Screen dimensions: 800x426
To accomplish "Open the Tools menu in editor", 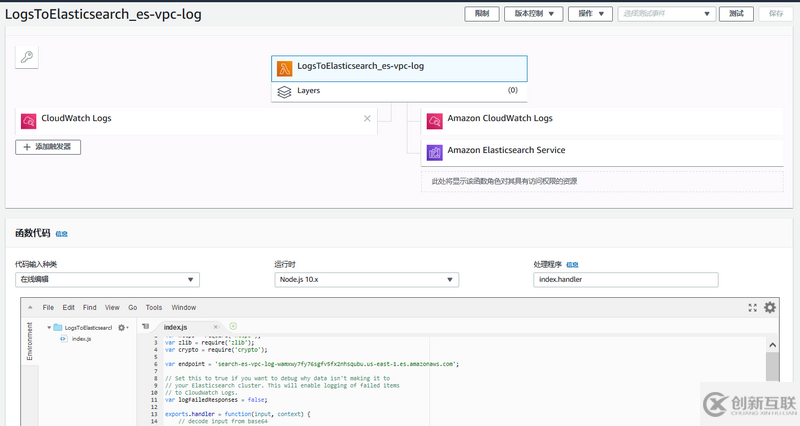I will (x=154, y=308).
